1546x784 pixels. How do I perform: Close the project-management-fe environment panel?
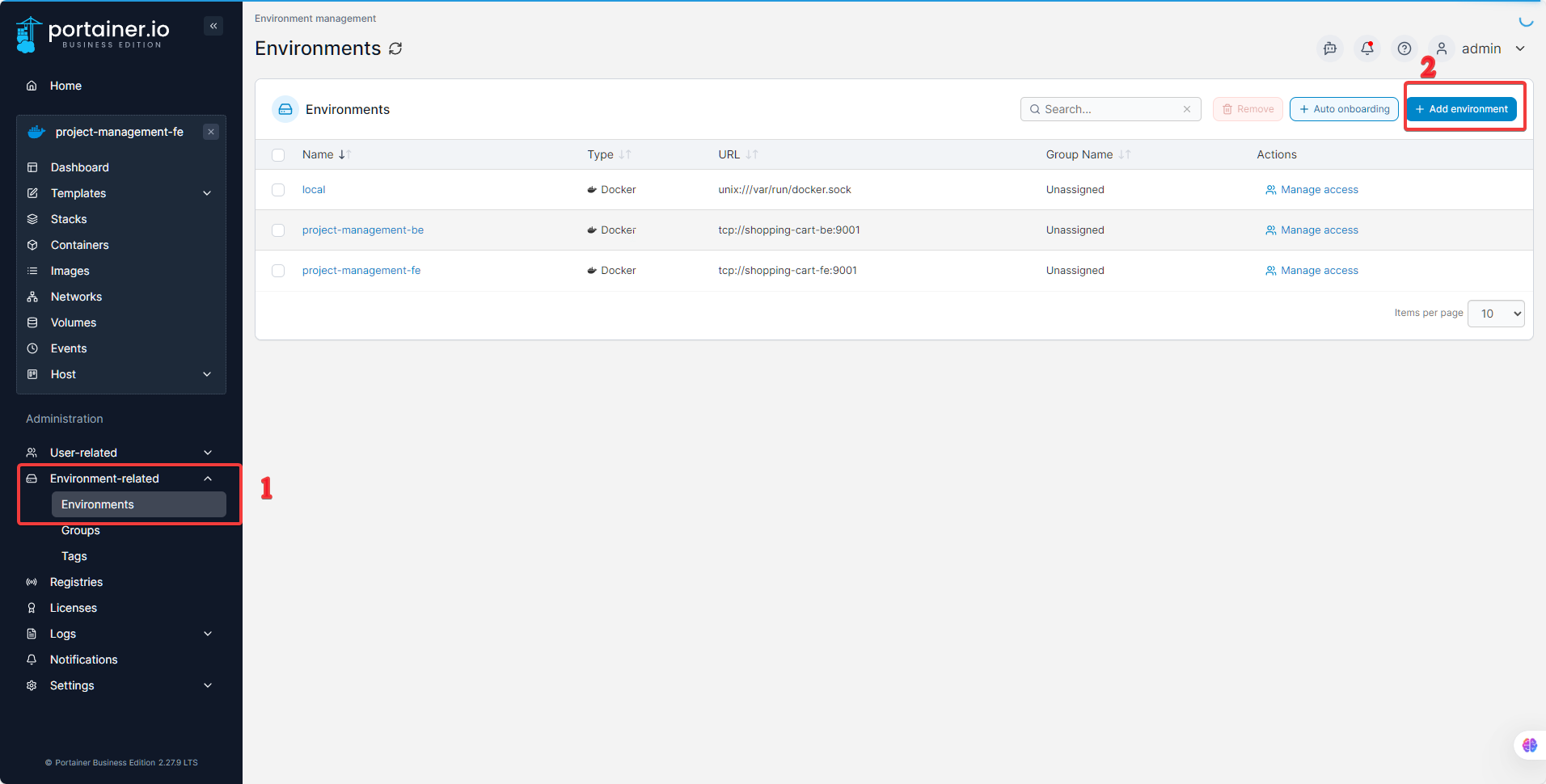(x=211, y=132)
